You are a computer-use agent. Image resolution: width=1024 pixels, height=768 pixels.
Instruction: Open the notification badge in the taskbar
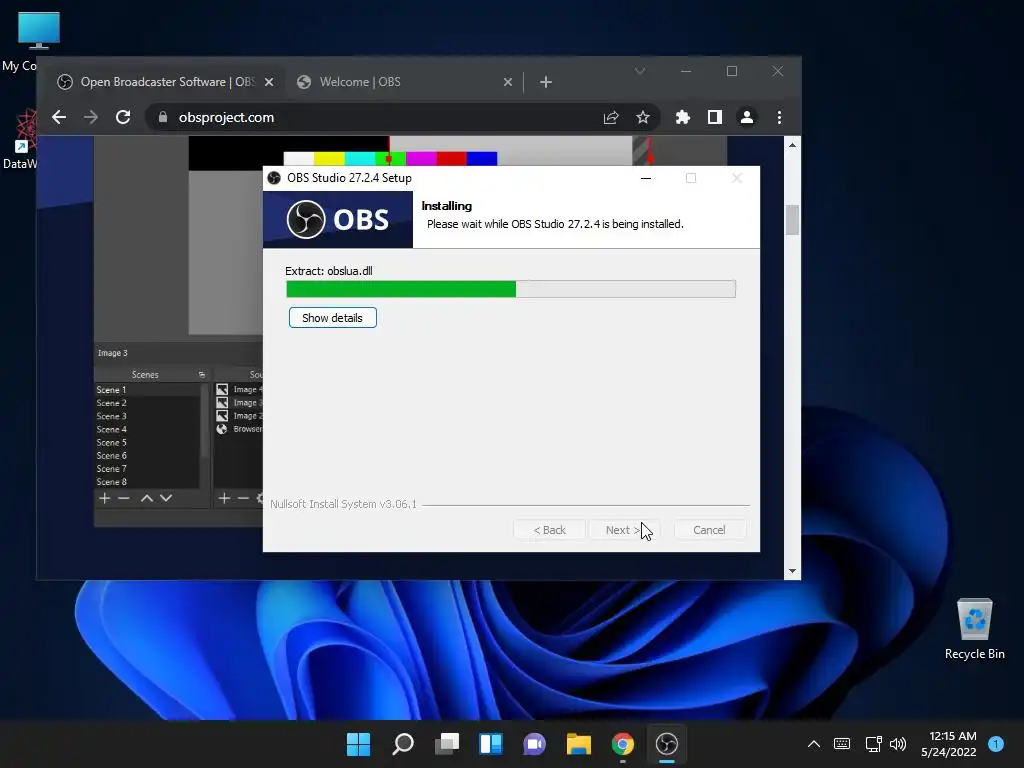[996, 744]
